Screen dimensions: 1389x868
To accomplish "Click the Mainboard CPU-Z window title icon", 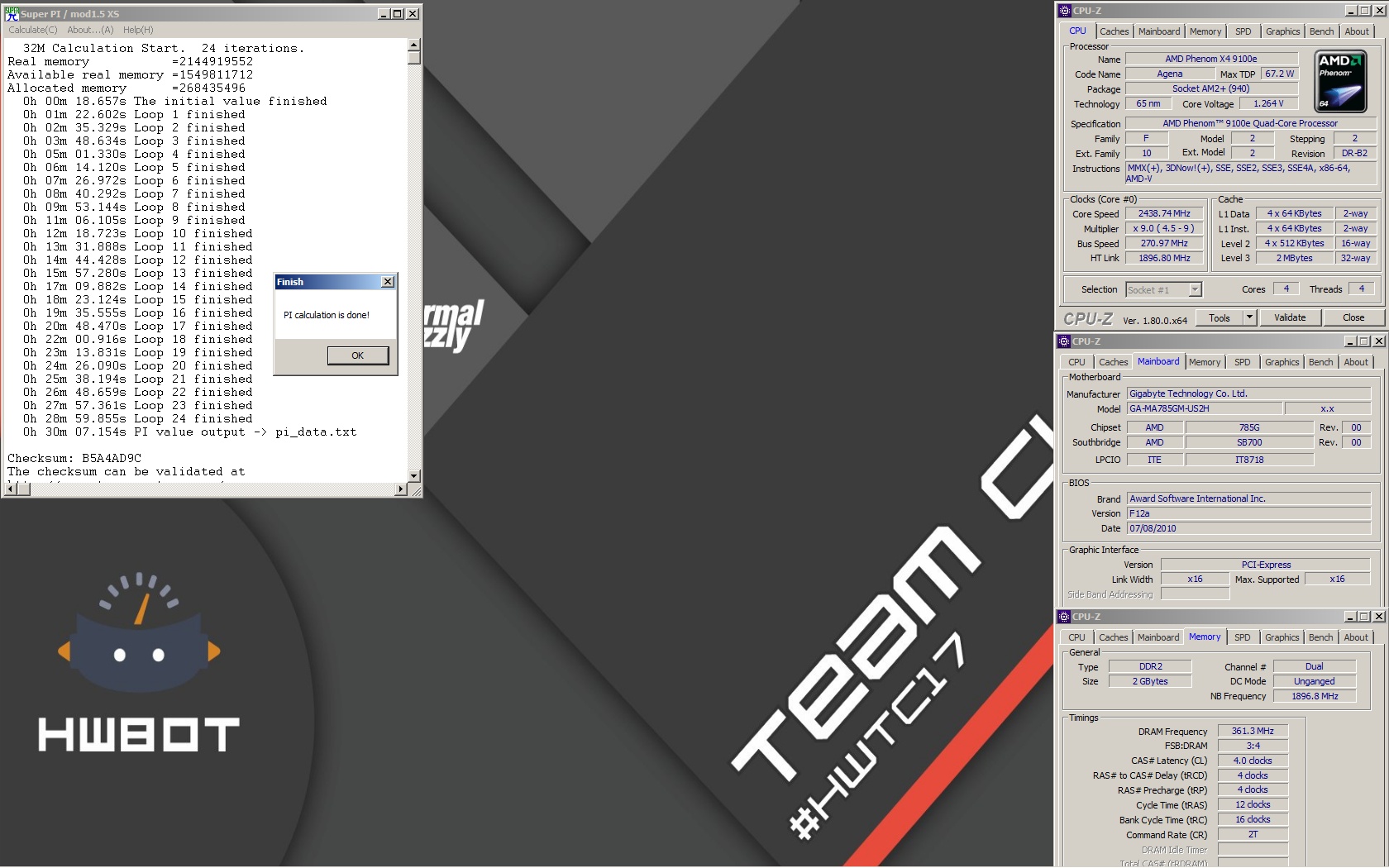I will pos(1064,341).
